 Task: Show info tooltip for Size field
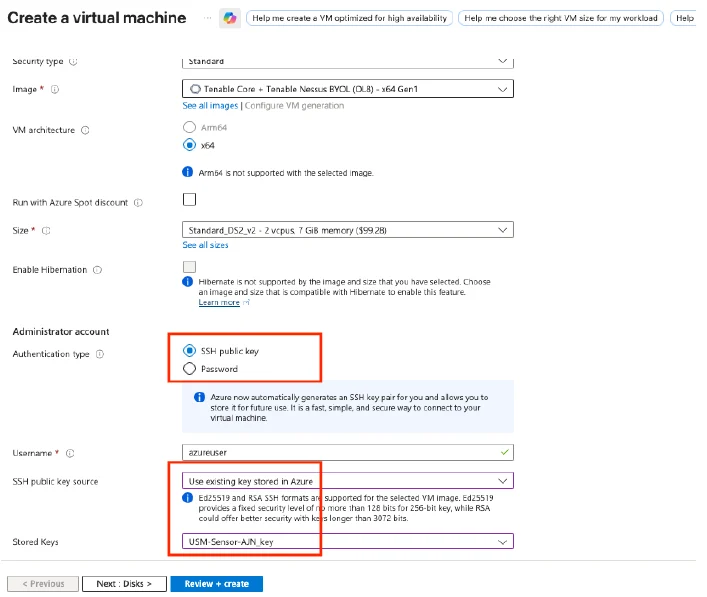click(x=46, y=231)
